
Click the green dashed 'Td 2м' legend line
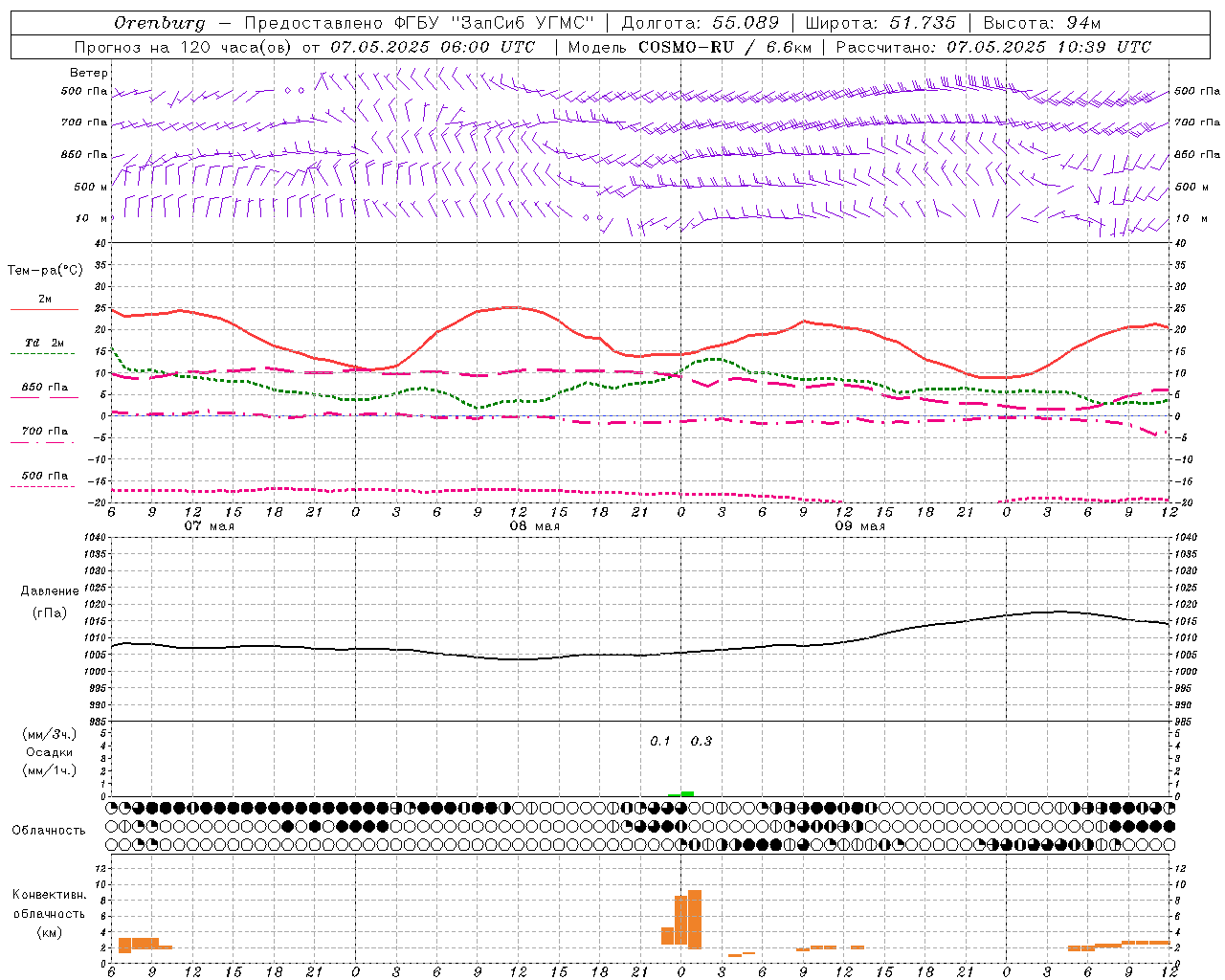coord(42,353)
